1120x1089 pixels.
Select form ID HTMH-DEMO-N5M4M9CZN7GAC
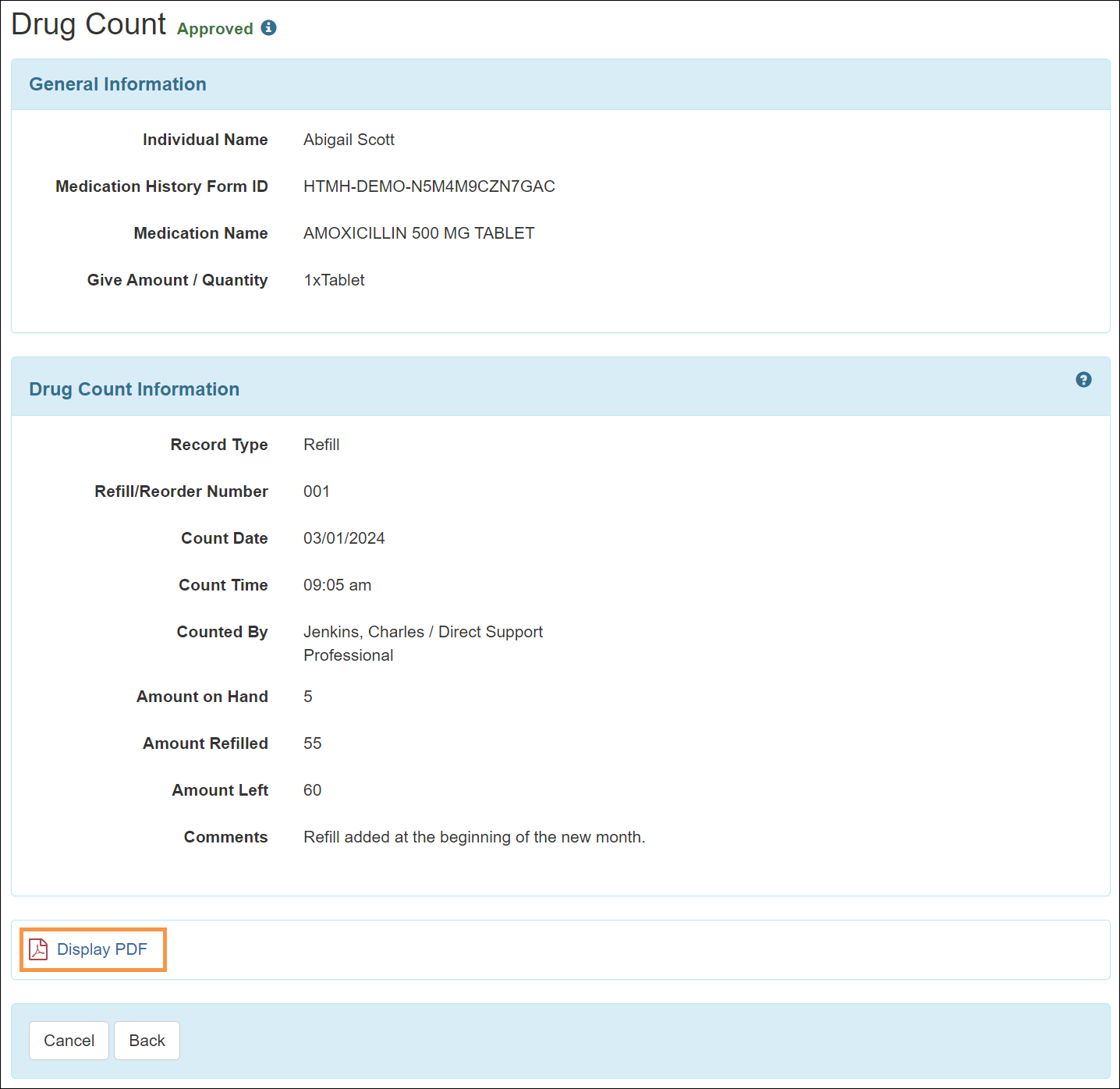pos(429,186)
